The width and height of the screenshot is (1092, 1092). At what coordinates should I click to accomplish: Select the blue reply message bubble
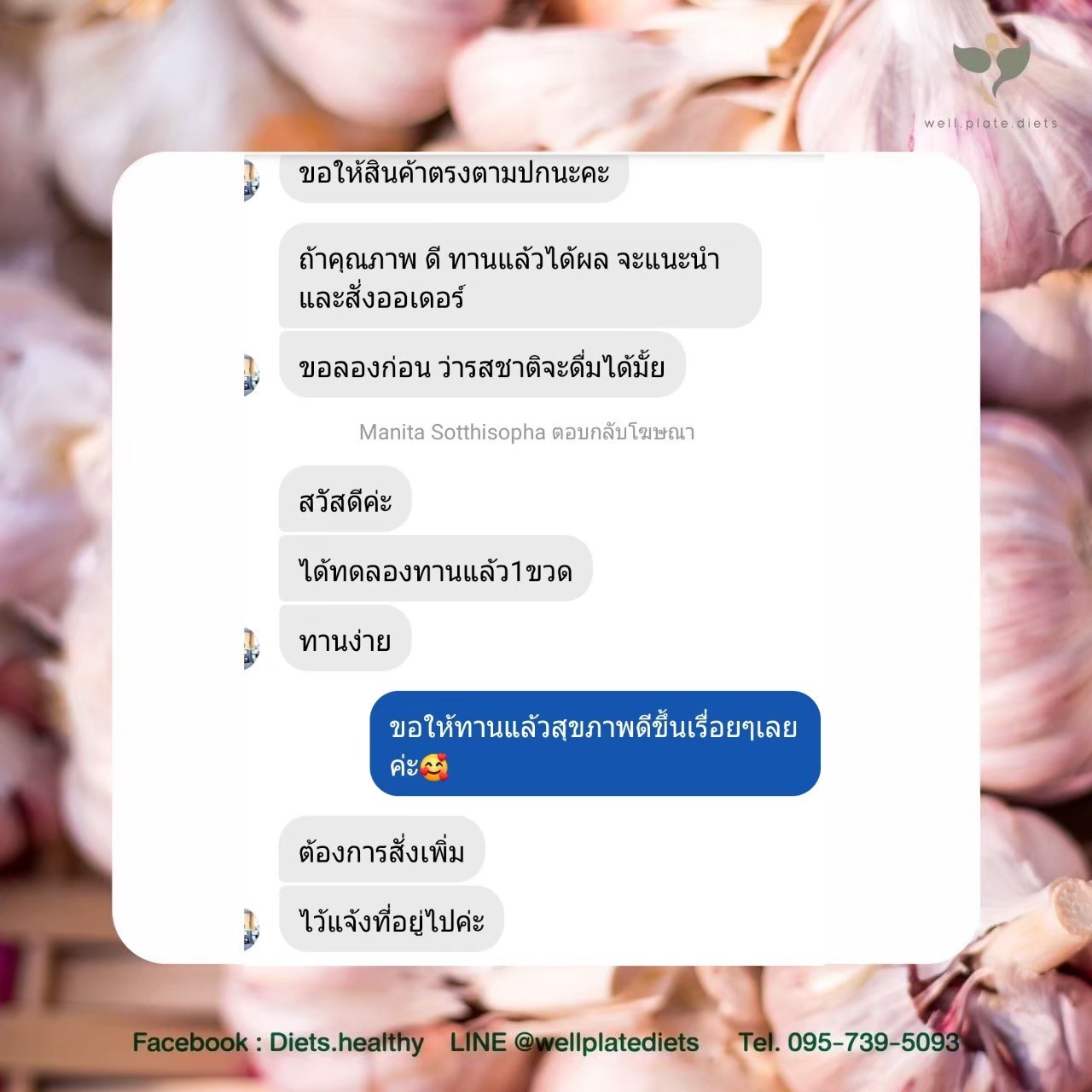(595, 744)
